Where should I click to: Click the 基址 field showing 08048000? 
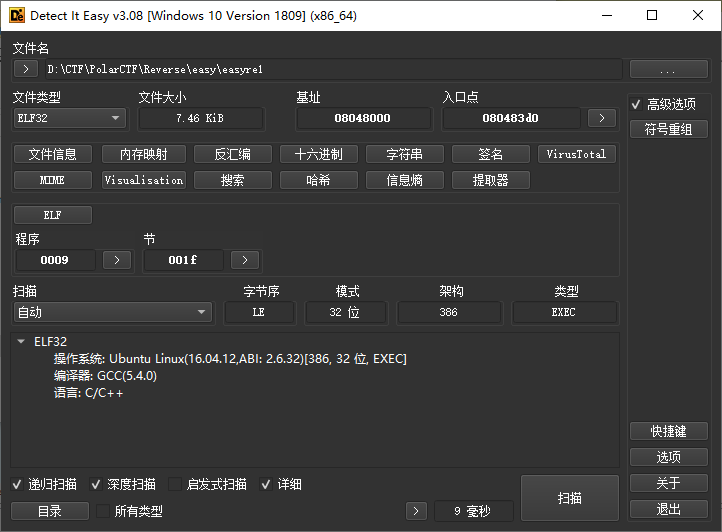click(x=362, y=118)
